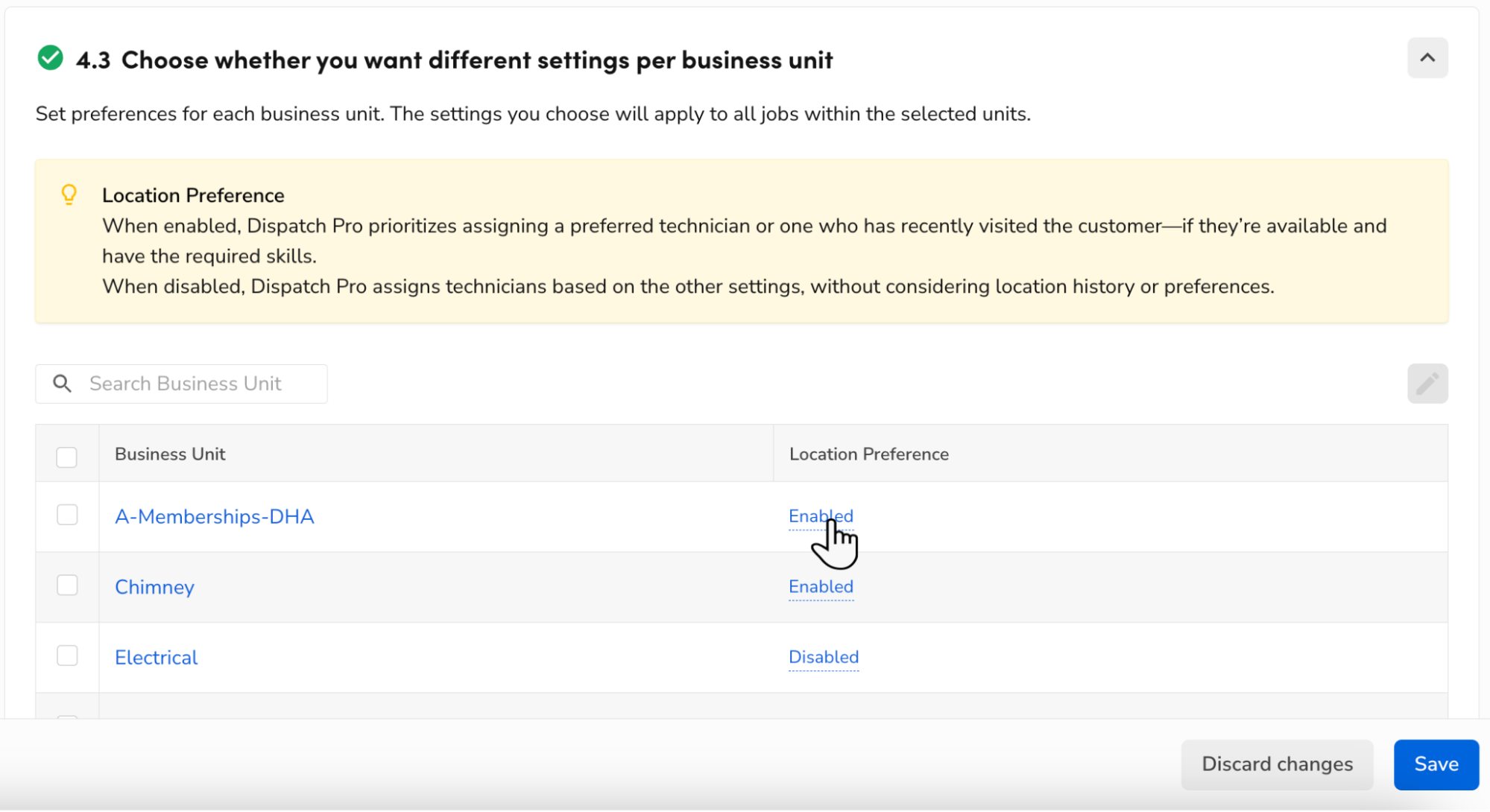This screenshot has width=1490, height=812.
Task: Check the checkbox for A-Memberships-DHA
Action: [x=68, y=515]
